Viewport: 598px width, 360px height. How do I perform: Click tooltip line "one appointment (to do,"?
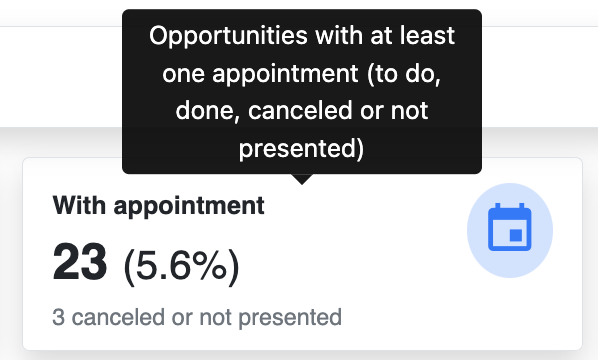302,73
